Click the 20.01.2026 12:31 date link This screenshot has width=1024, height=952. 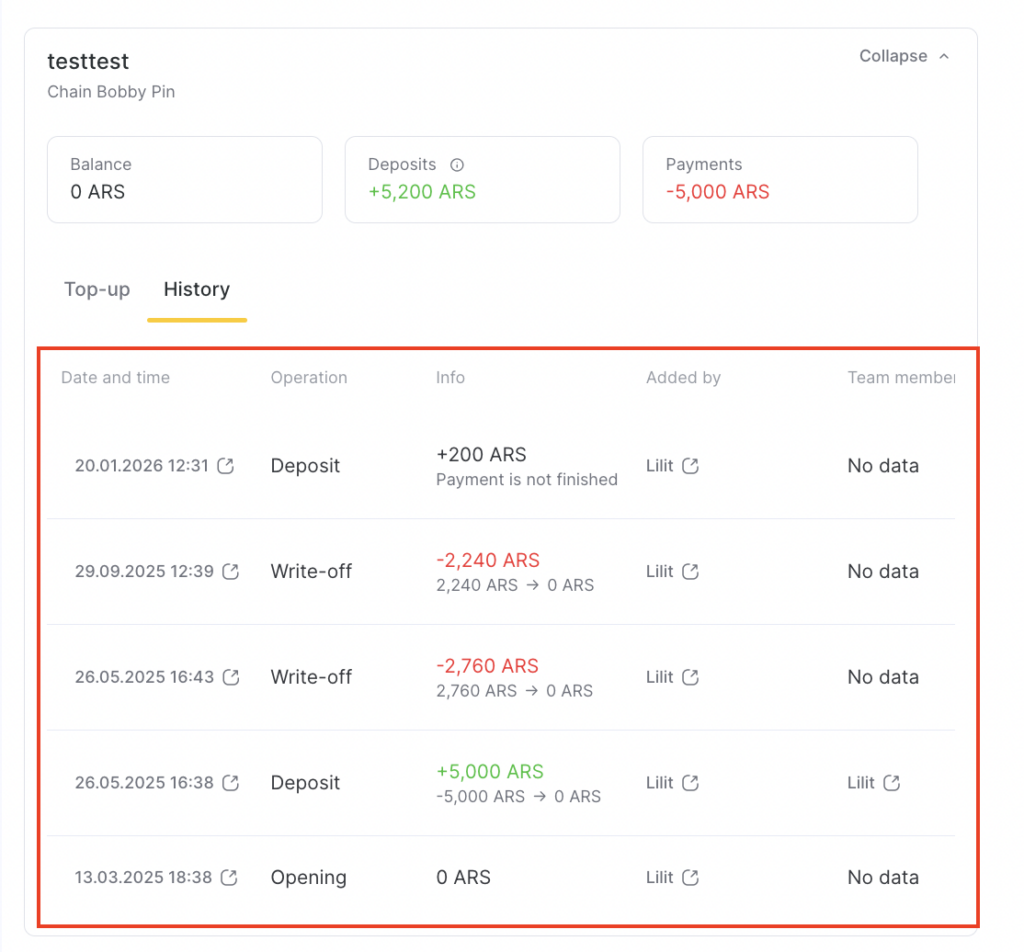coord(141,466)
